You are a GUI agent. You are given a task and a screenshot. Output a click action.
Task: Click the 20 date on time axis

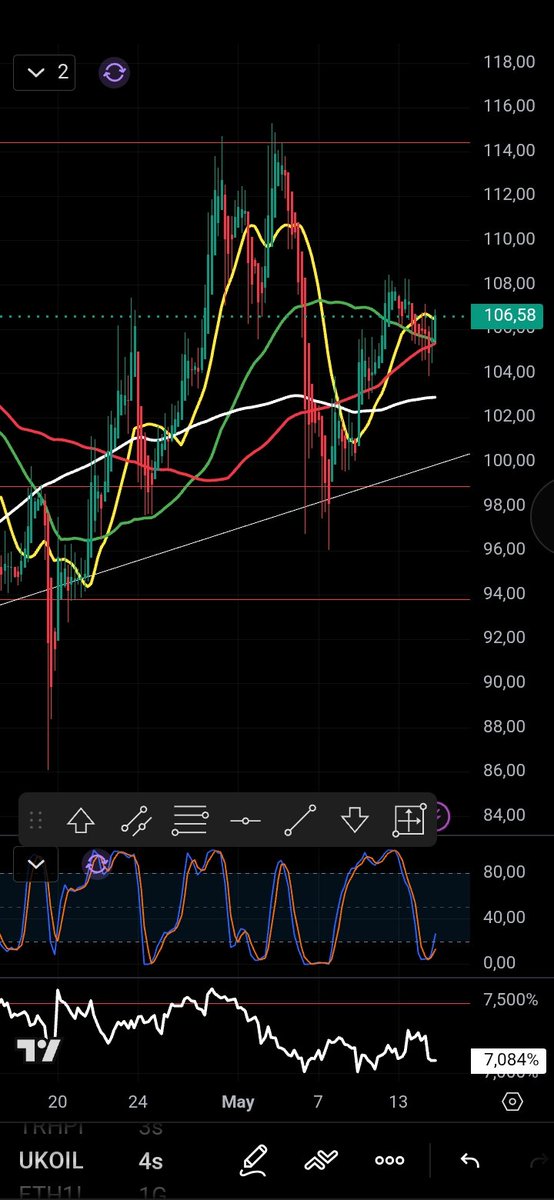58,1102
